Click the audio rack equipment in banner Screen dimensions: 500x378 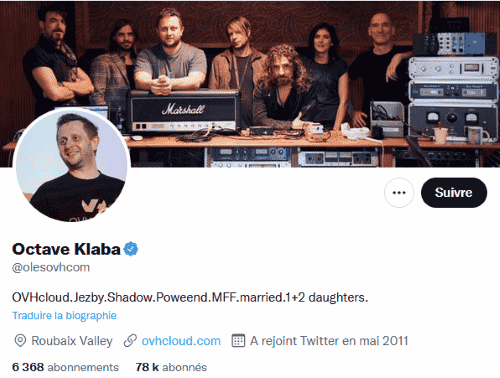[453, 87]
